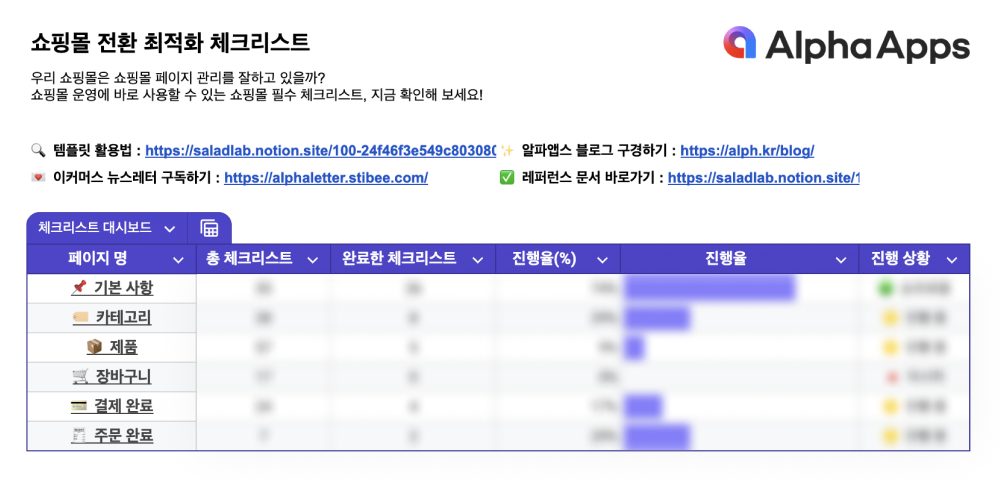Click the calculator icon beside dashboard tab
Screen dimensions: 1000x481
point(209,228)
